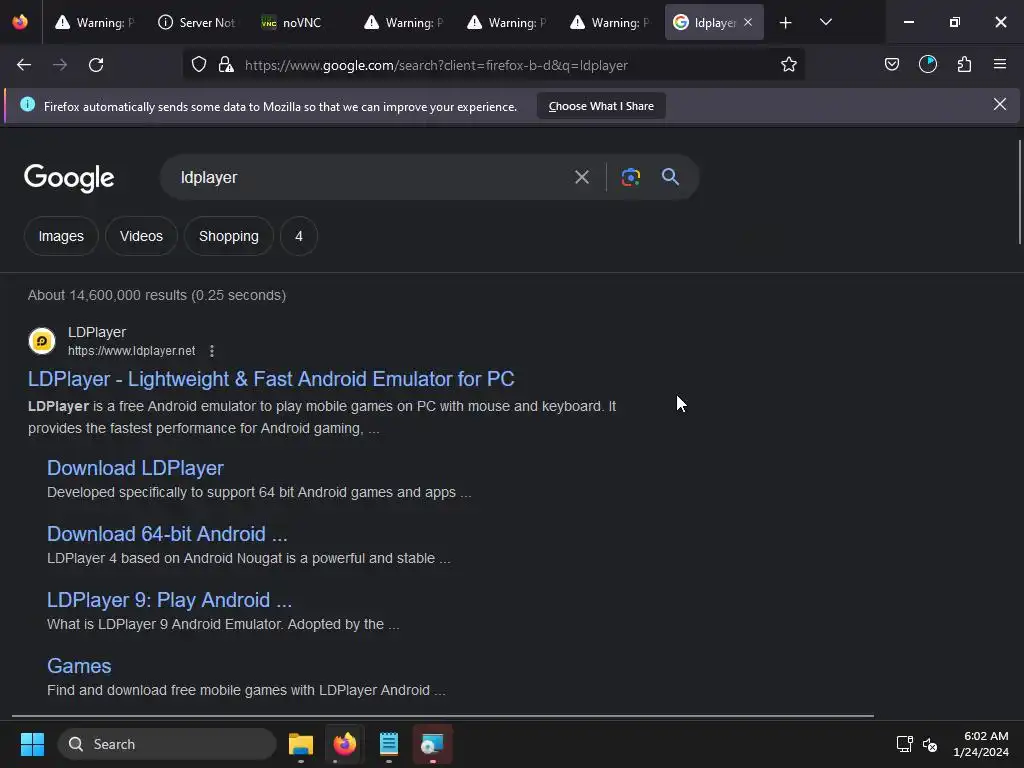The width and height of the screenshot is (1024, 768).
Task: Click the taskbar Search box
Action: (167, 744)
